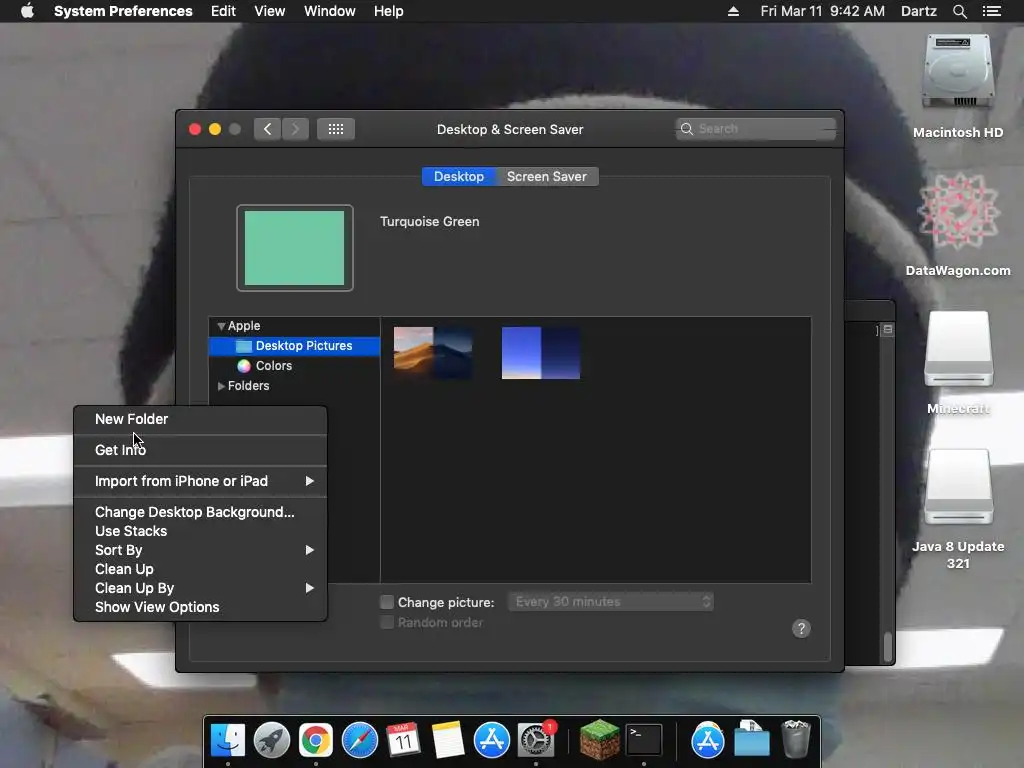Click the eject icon in menu bar
The width and height of the screenshot is (1024, 768).
click(x=733, y=11)
